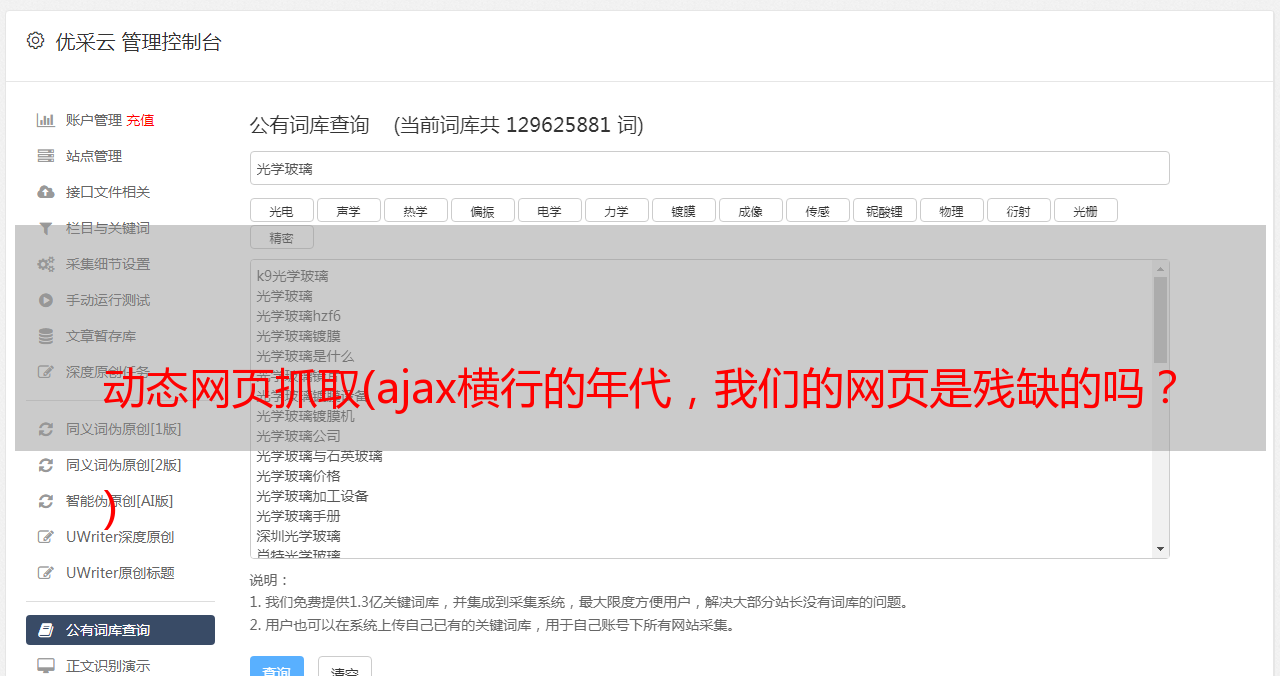Viewport: 1280px width, 676px height.
Task: Click the keyword search field containing 光学玻璃
Action: click(x=709, y=169)
